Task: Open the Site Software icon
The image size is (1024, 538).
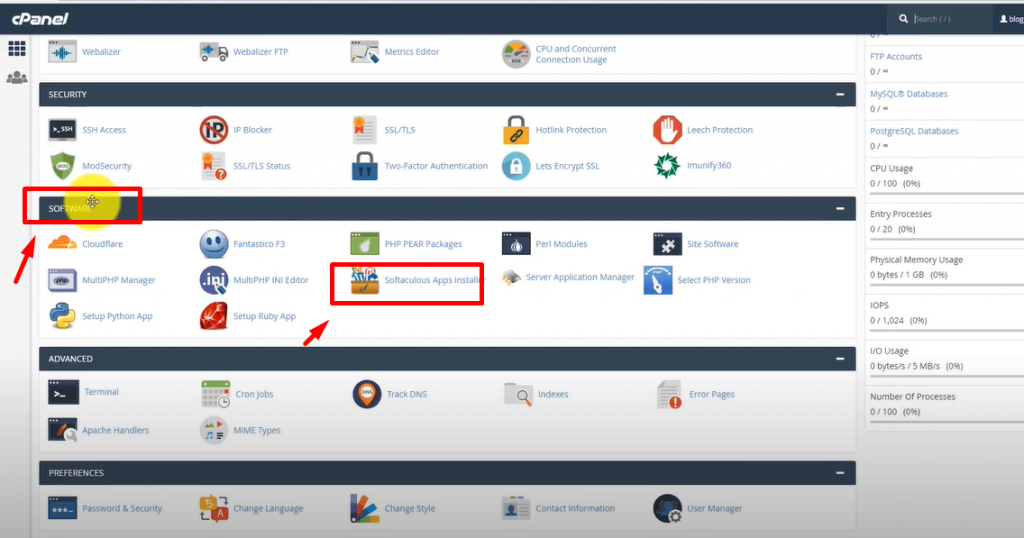Action: point(667,244)
